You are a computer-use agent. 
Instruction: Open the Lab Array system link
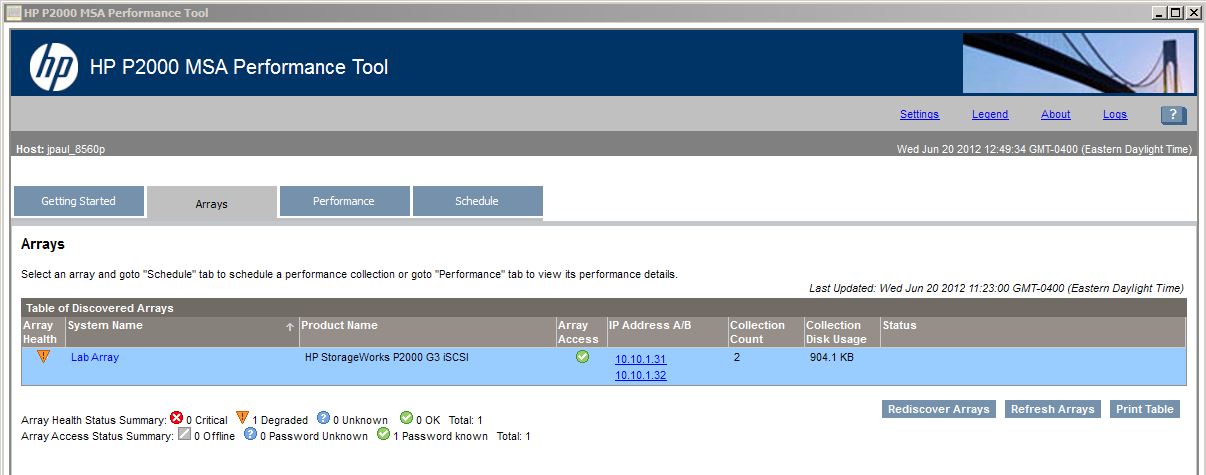95,357
